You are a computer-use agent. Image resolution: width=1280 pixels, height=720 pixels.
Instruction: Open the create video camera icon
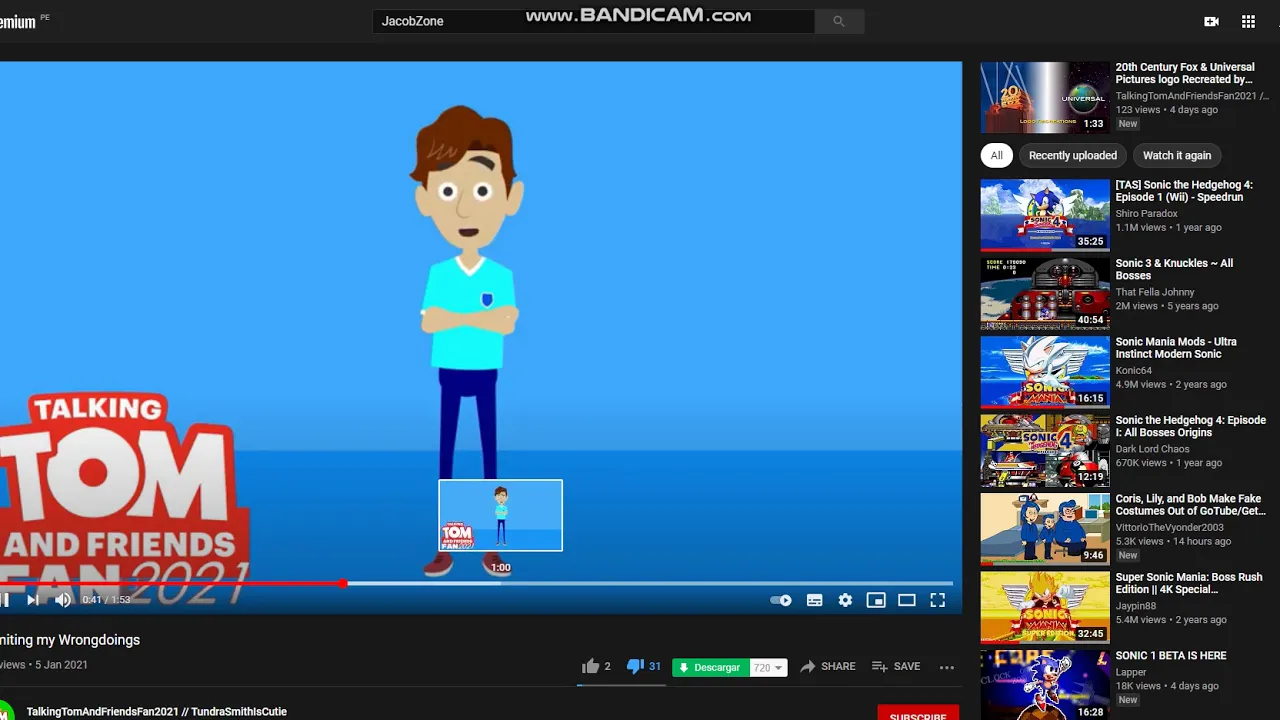[x=1211, y=21]
